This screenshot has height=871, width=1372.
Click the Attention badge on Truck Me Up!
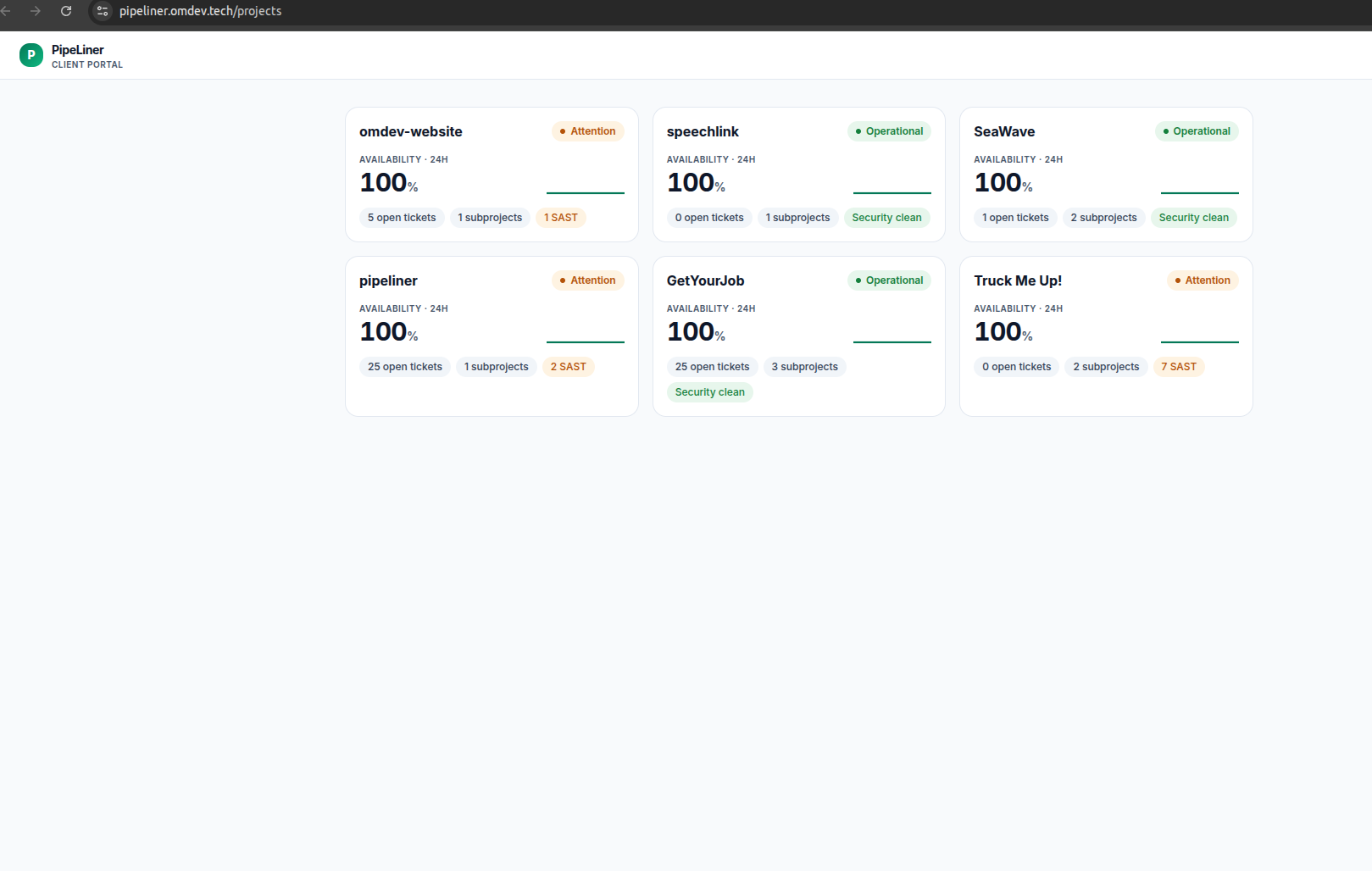click(x=1203, y=280)
